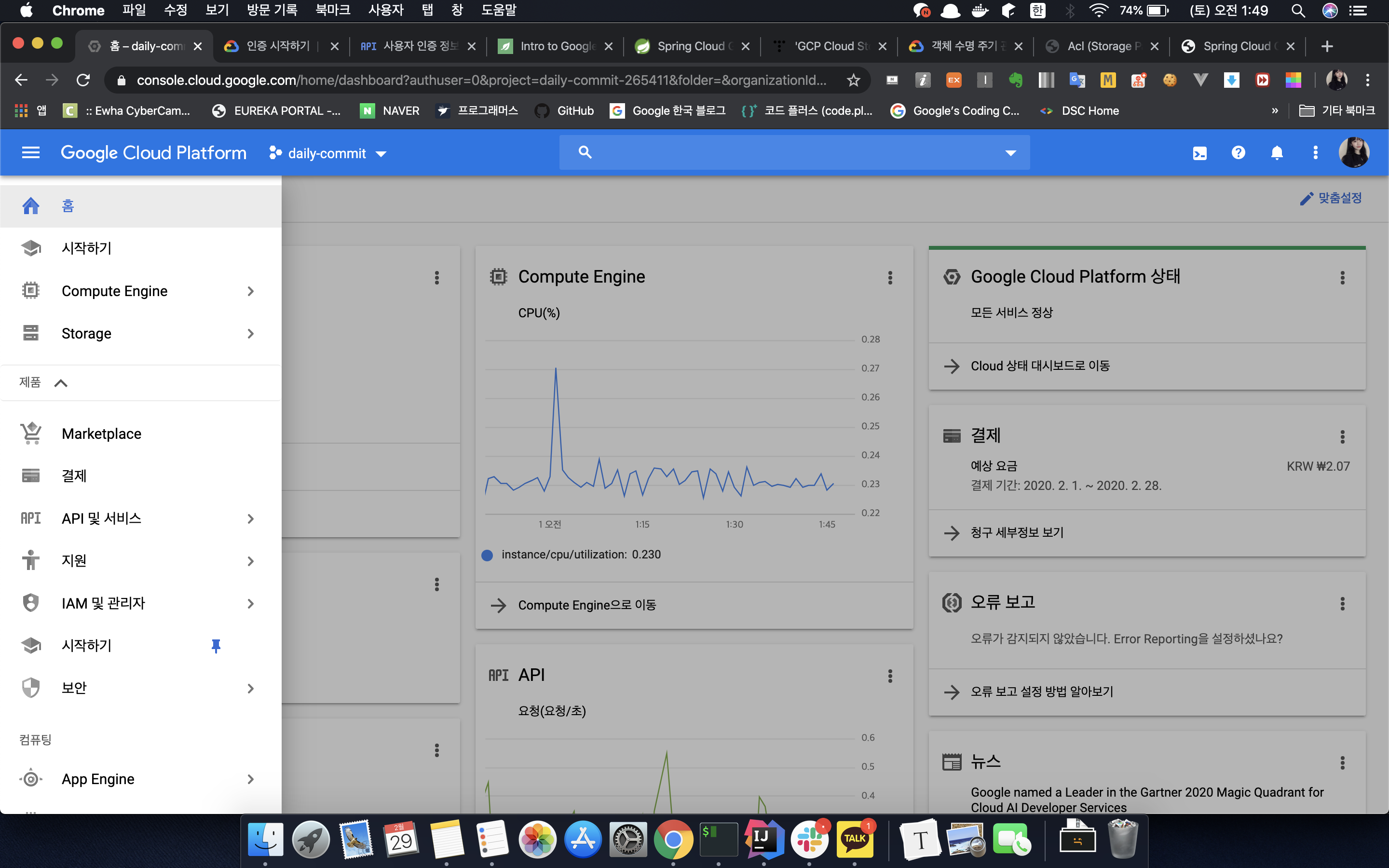Open the hamburger navigation menu icon
The width and height of the screenshot is (1389, 868).
tap(30, 153)
